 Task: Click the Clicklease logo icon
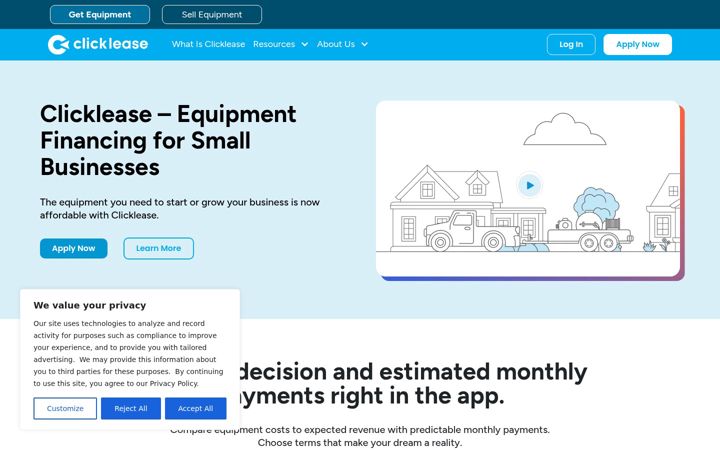tap(58, 45)
